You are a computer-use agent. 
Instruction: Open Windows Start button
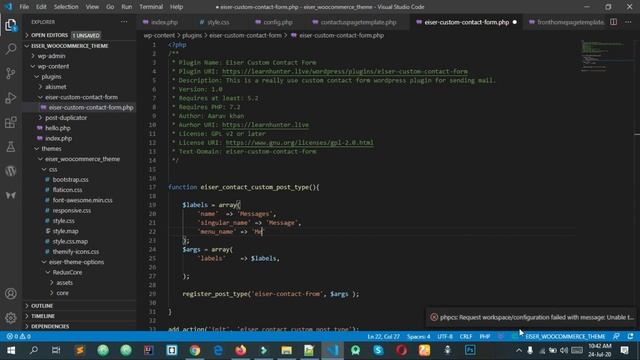tap(11, 350)
